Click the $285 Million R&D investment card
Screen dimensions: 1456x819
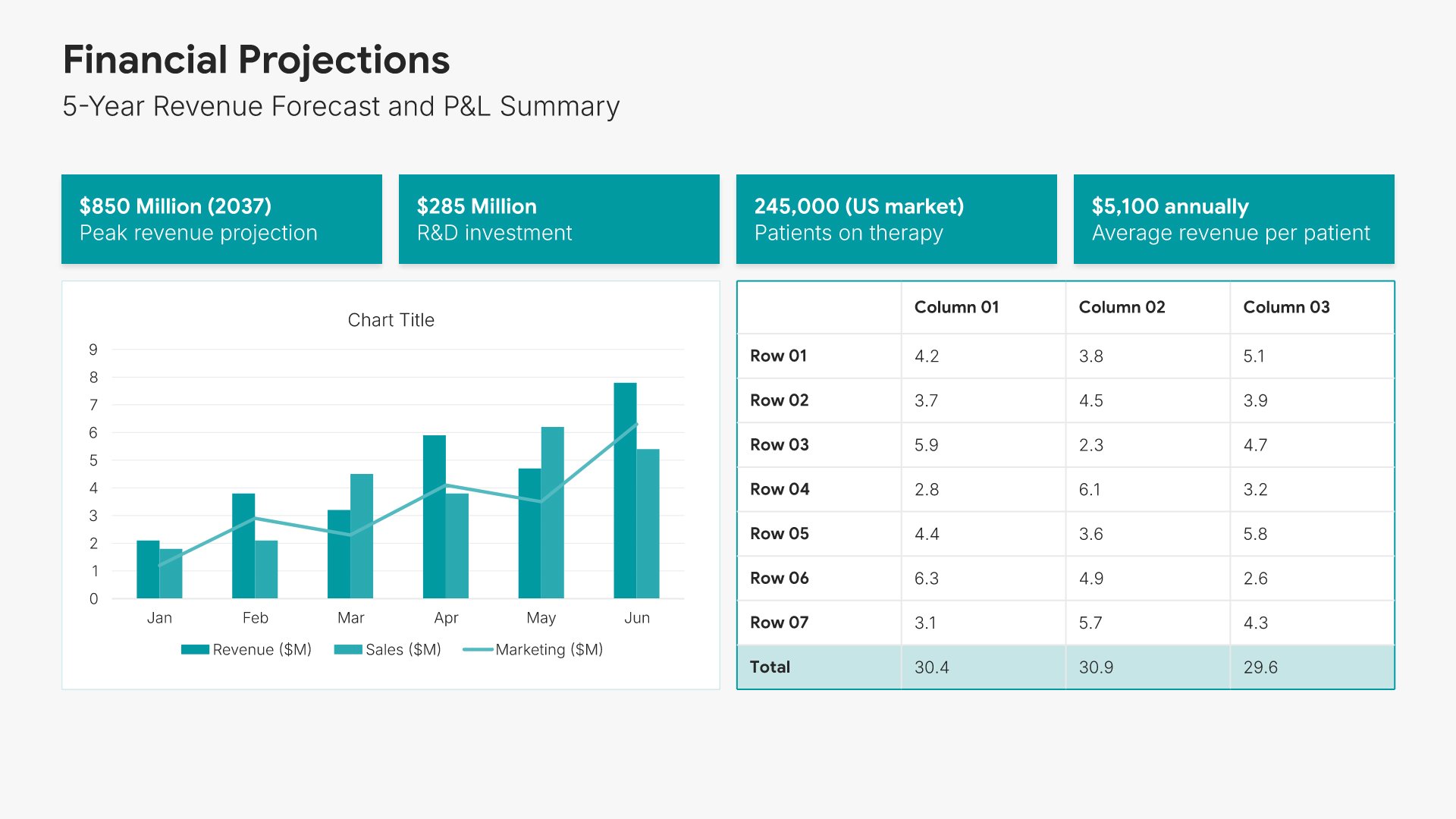point(559,219)
